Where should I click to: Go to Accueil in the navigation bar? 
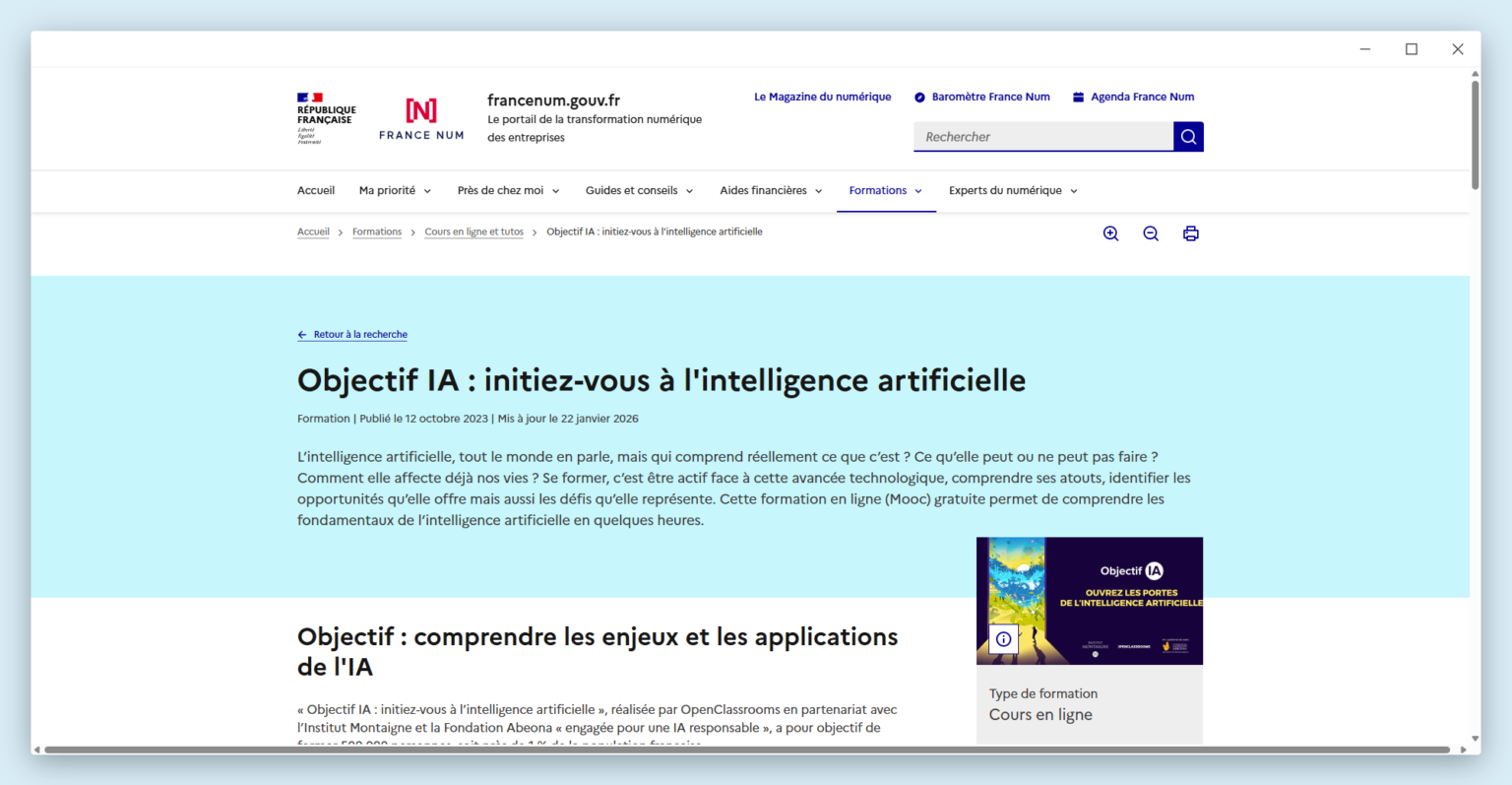click(316, 191)
